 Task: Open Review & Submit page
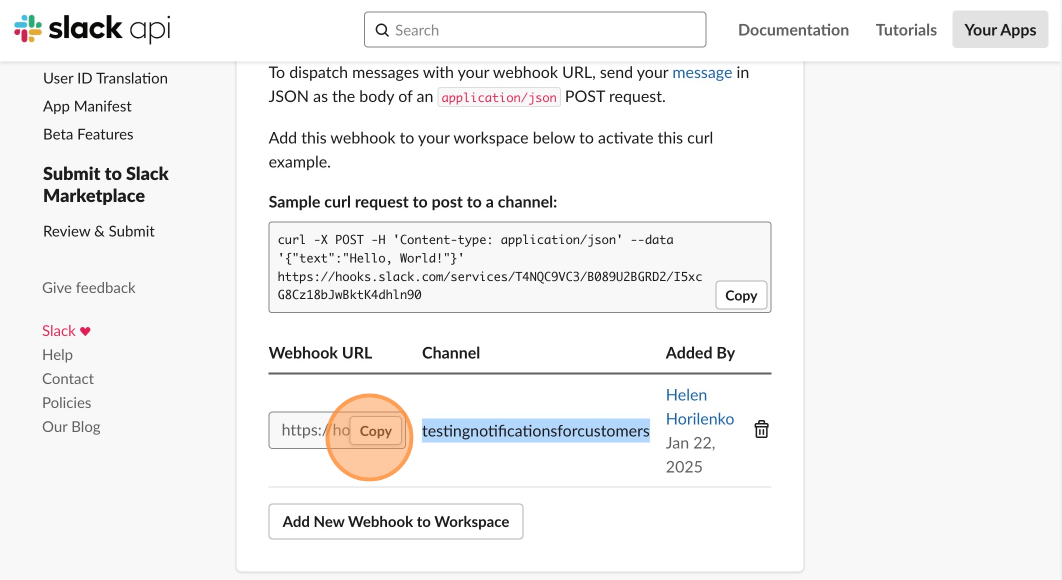click(x=99, y=231)
